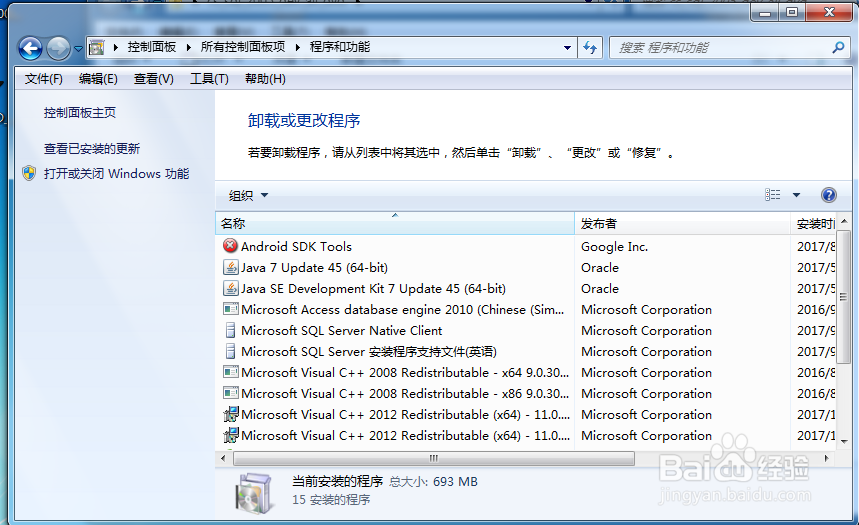Click the shield icon beside Windows 功能
Viewport: 859px width, 525px height.
[29, 174]
